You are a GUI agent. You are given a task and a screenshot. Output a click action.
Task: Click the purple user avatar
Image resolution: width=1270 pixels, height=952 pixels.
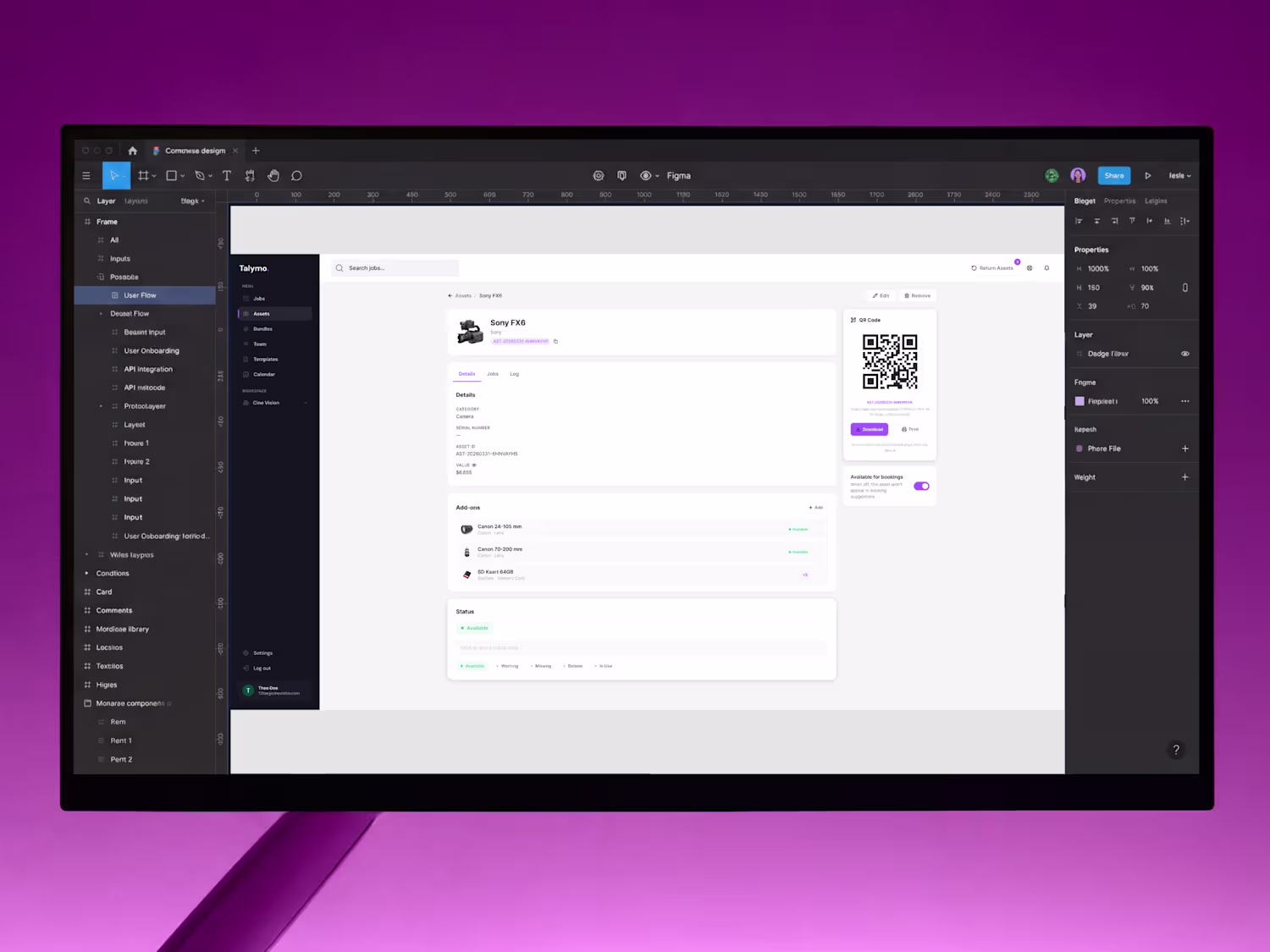(1078, 175)
